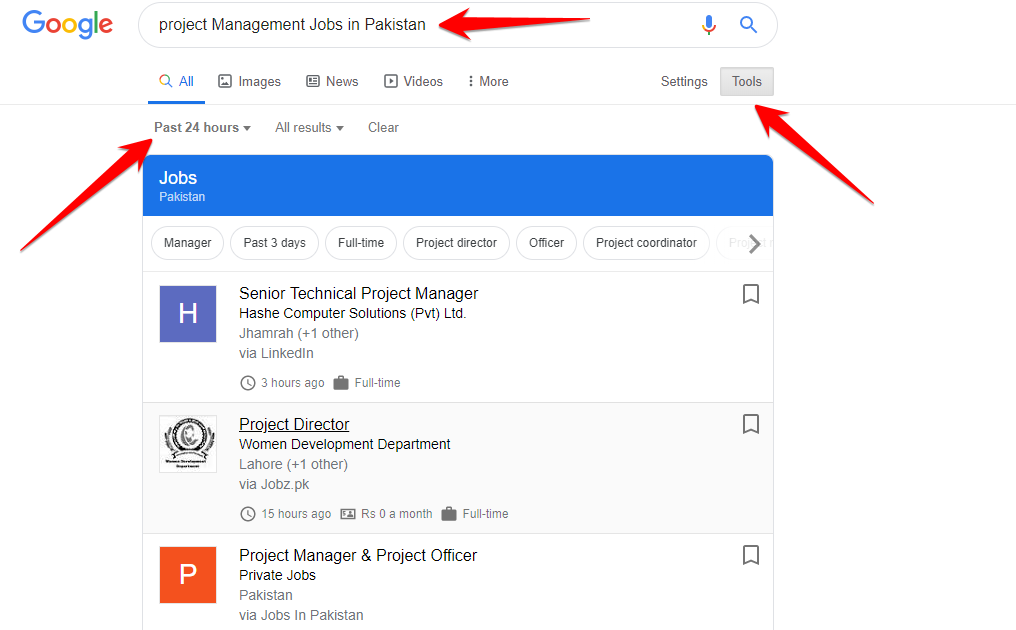The image size is (1016, 630).
Task: Switch to the Images tab
Action: tap(249, 82)
